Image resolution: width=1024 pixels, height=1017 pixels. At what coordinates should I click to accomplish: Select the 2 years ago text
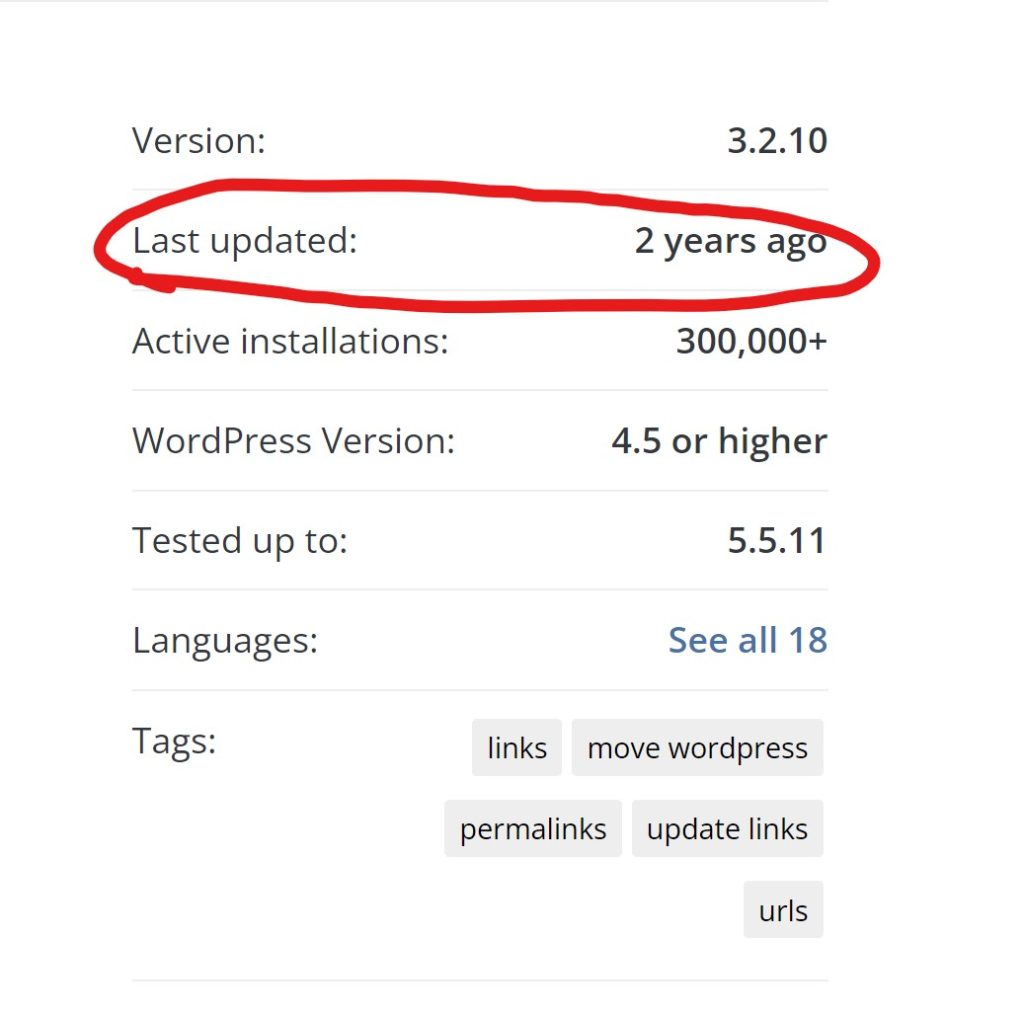click(x=731, y=242)
